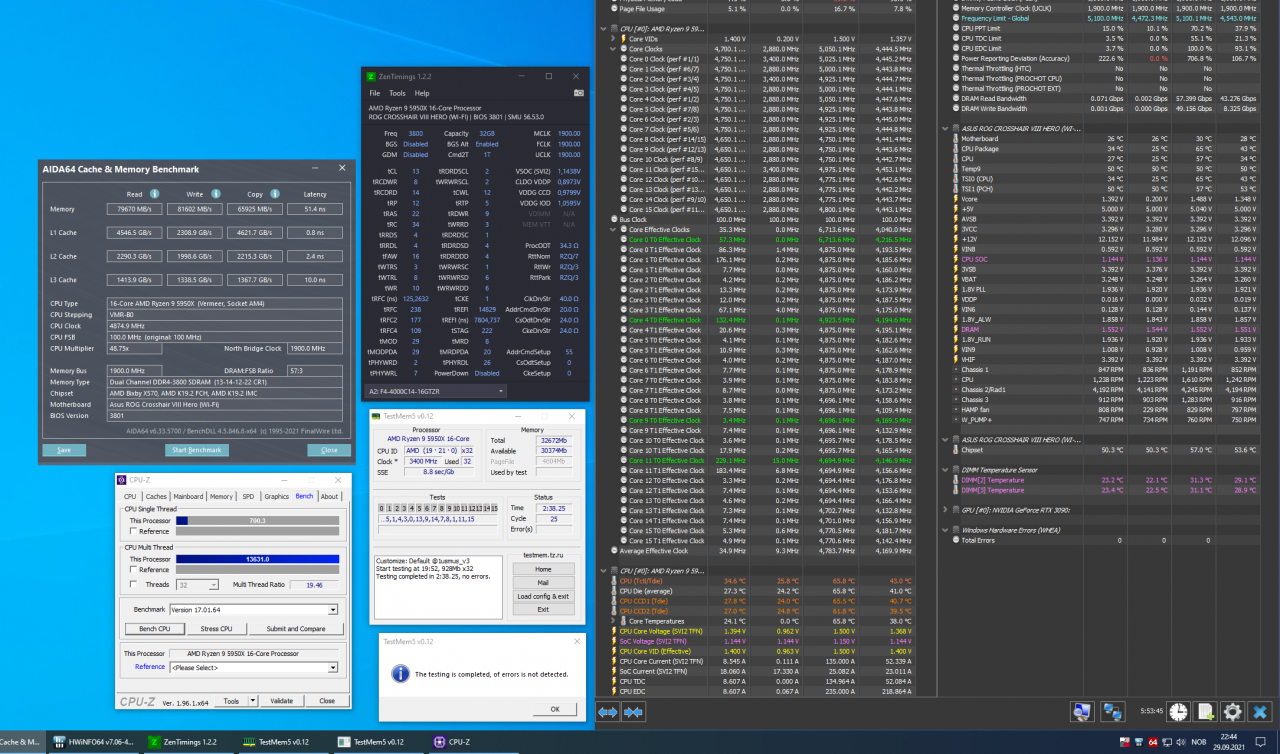The height and width of the screenshot is (754, 1280).
Task: Click HWiNFO expand columns arrows icon
Action: coord(608,712)
